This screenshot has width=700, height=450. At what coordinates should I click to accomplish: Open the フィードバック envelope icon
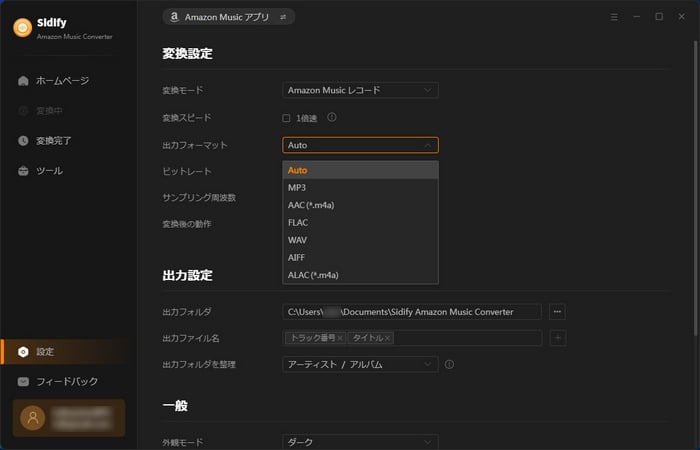[23, 382]
